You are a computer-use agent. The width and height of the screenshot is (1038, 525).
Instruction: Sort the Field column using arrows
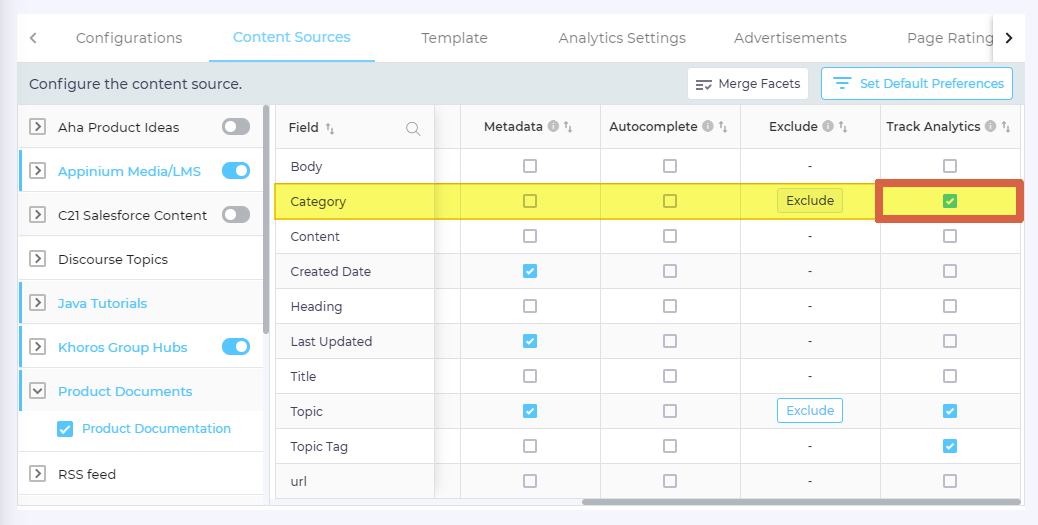pyautogui.click(x=331, y=128)
